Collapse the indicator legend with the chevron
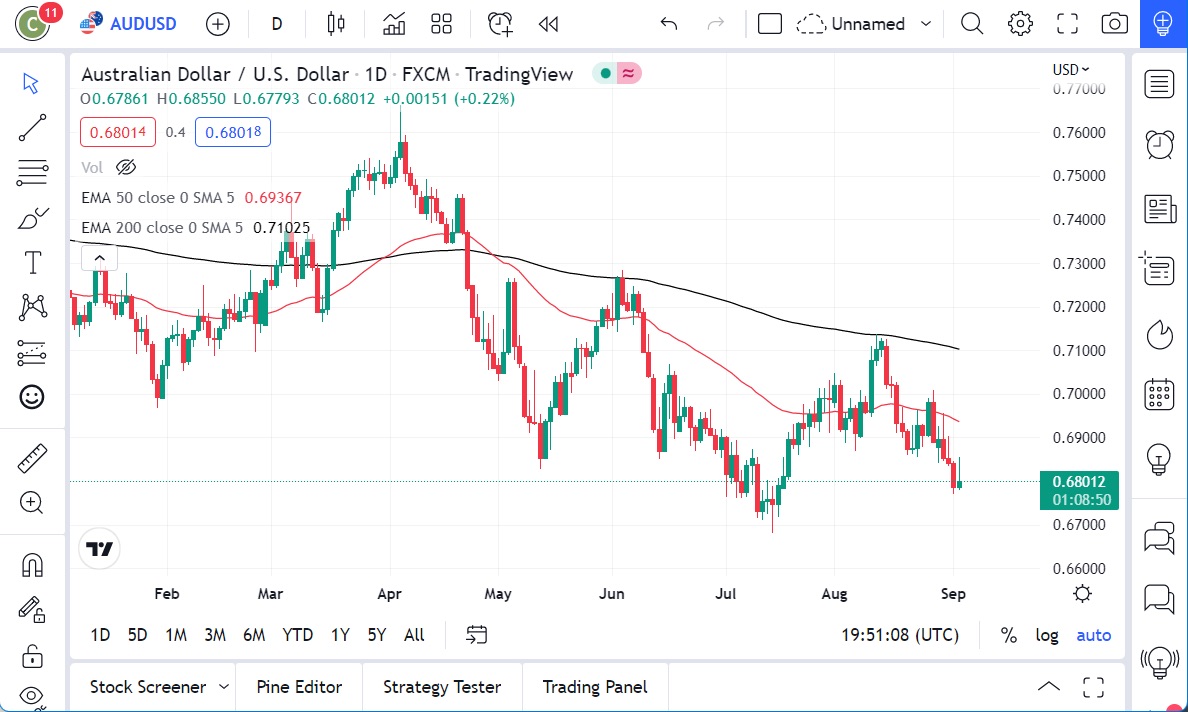This screenshot has height=712, width=1188. tap(99, 257)
